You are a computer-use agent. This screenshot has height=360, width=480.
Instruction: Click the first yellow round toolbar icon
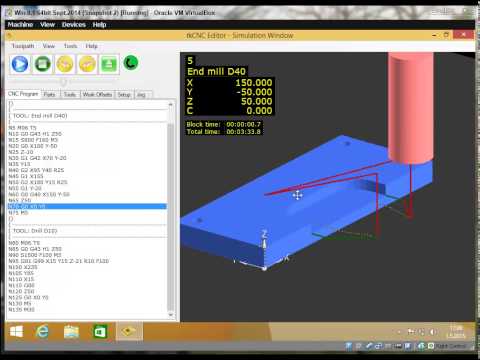tap(65, 64)
